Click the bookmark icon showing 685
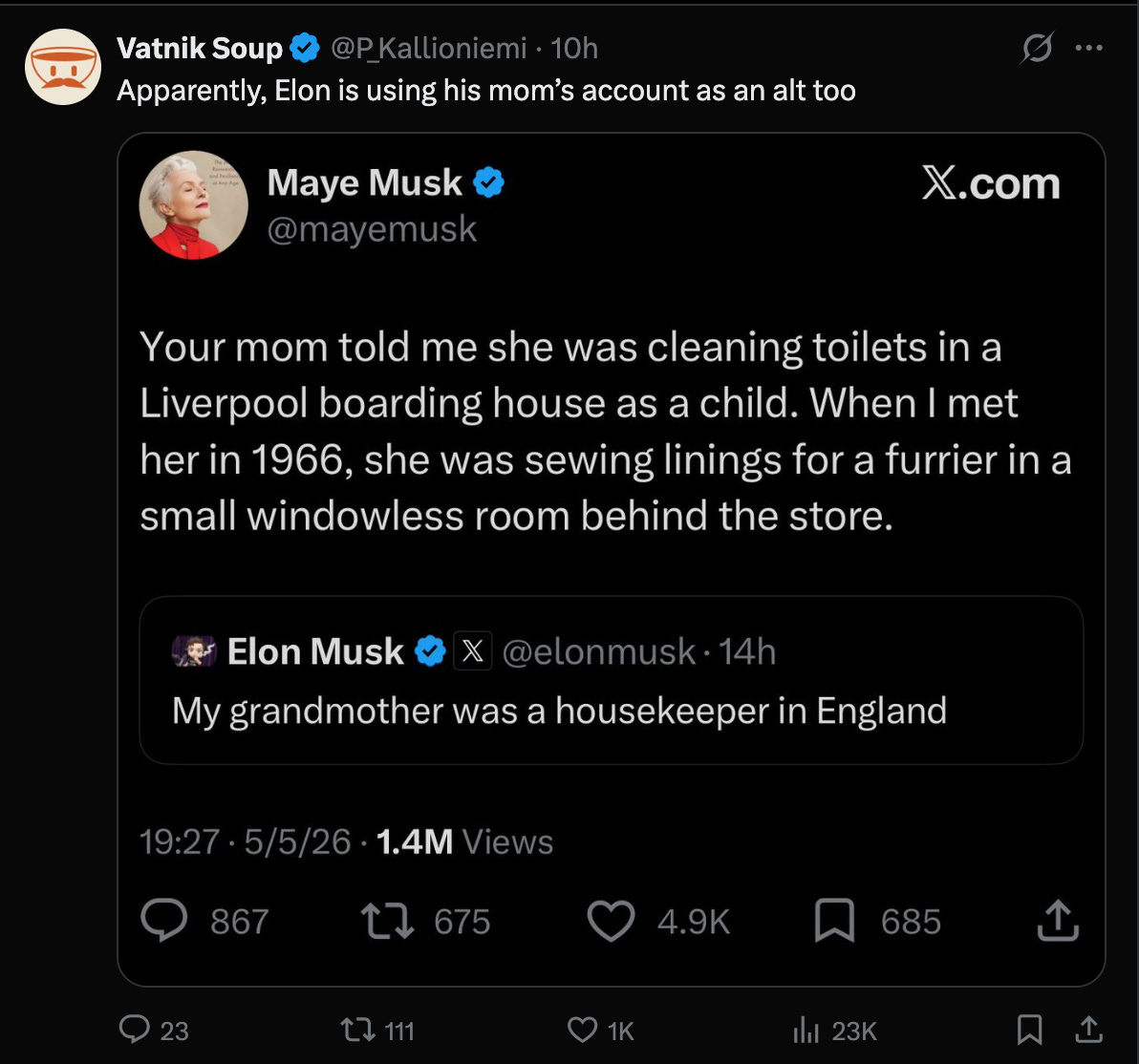1139x1064 pixels. click(834, 920)
